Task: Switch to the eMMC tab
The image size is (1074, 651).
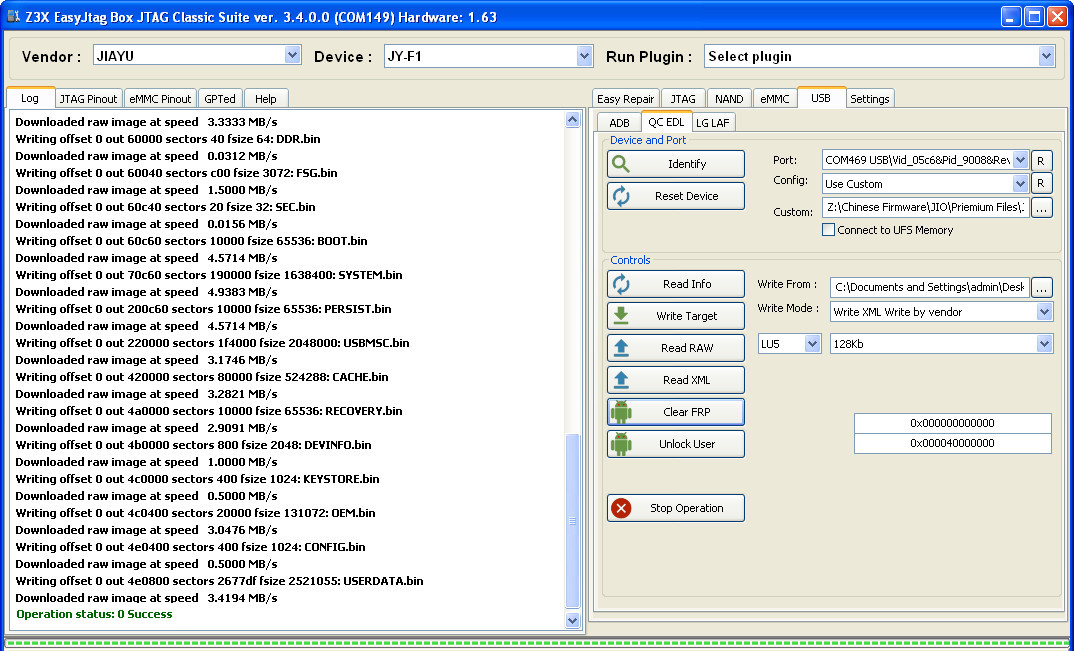Action: point(775,99)
